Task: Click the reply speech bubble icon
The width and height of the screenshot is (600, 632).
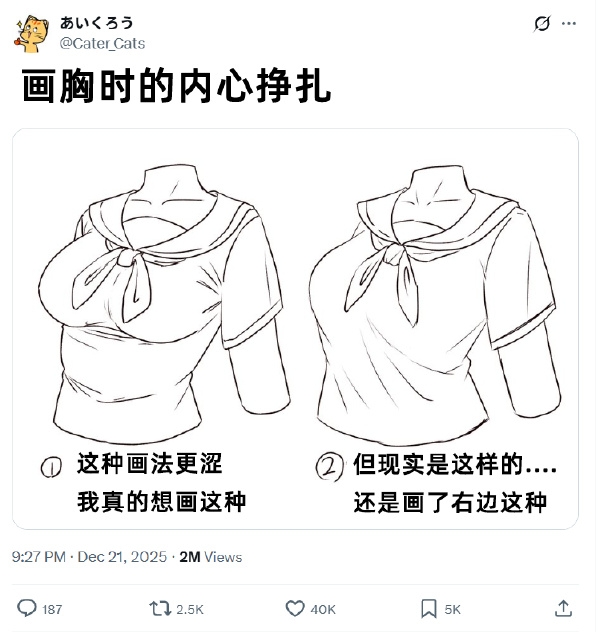Action: (x=27, y=608)
